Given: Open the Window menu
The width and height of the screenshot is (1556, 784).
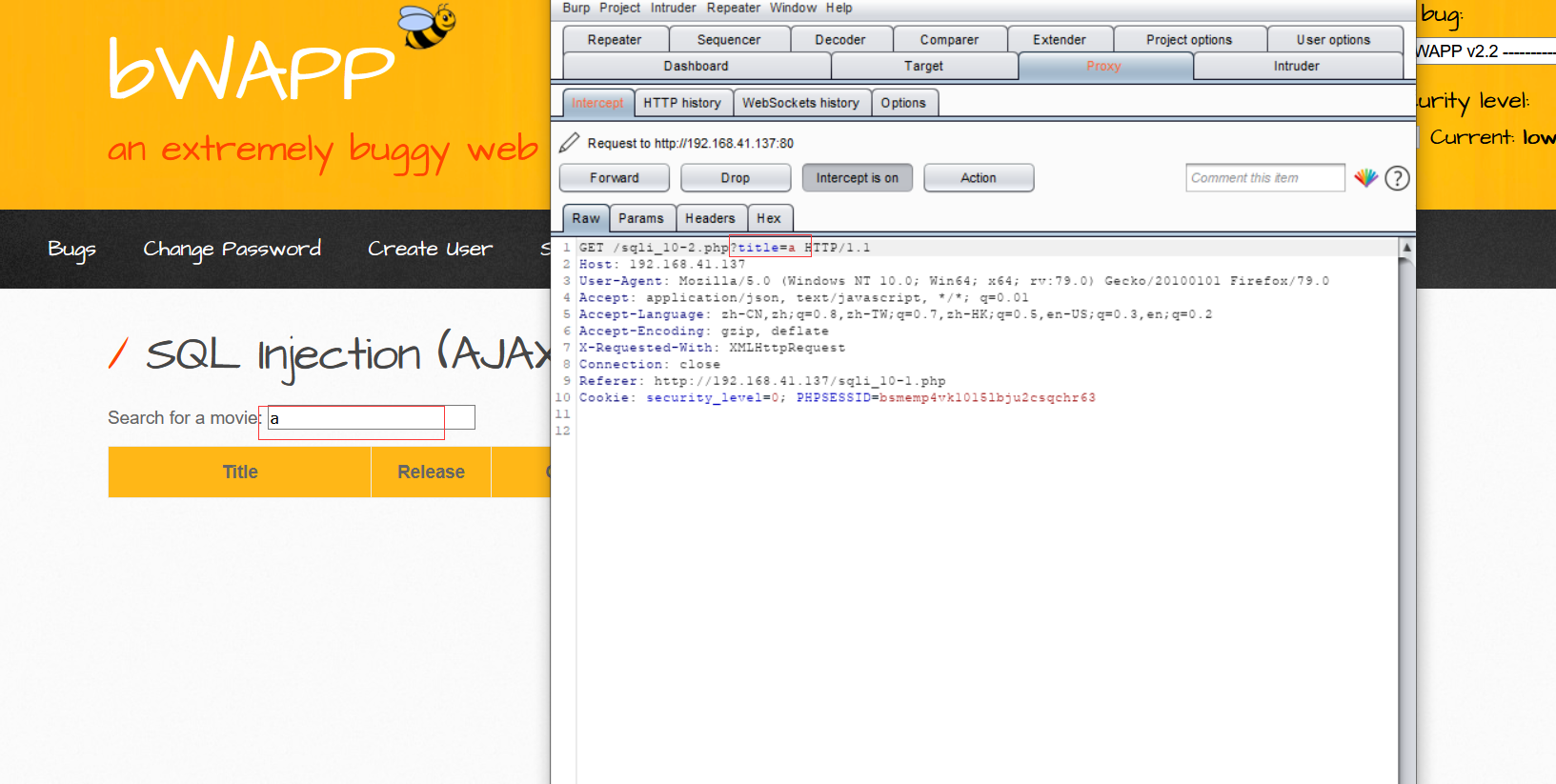Looking at the screenshot, I should [x=793, y=8].
